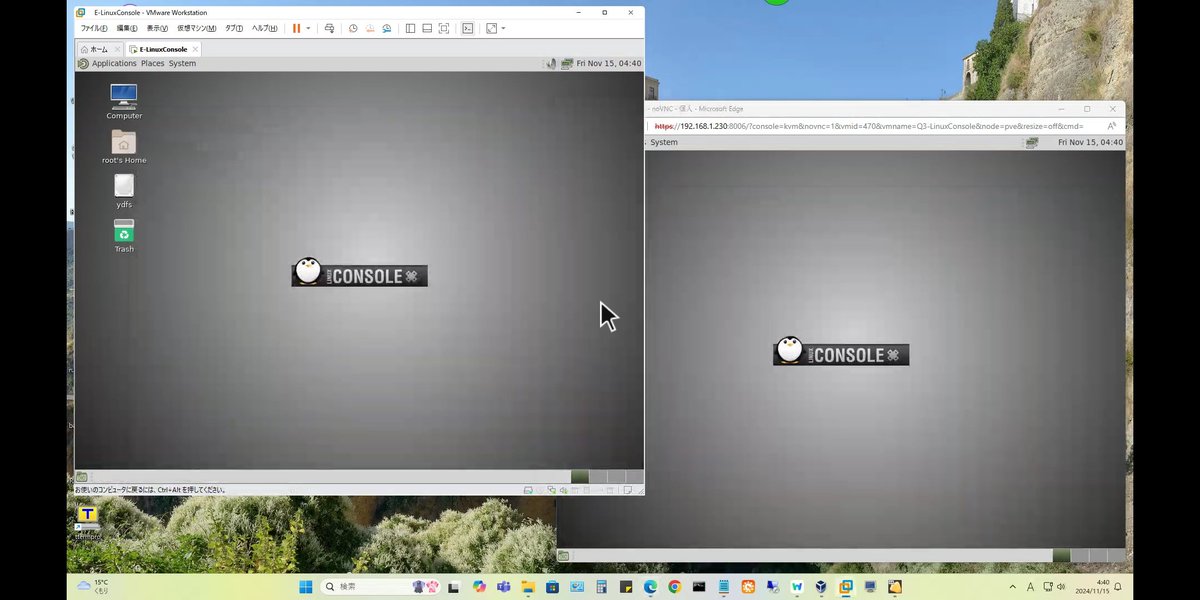Click the message log icon in VMware statusbar
This screenshot has width=1200, height=600.
click(628, 490)
